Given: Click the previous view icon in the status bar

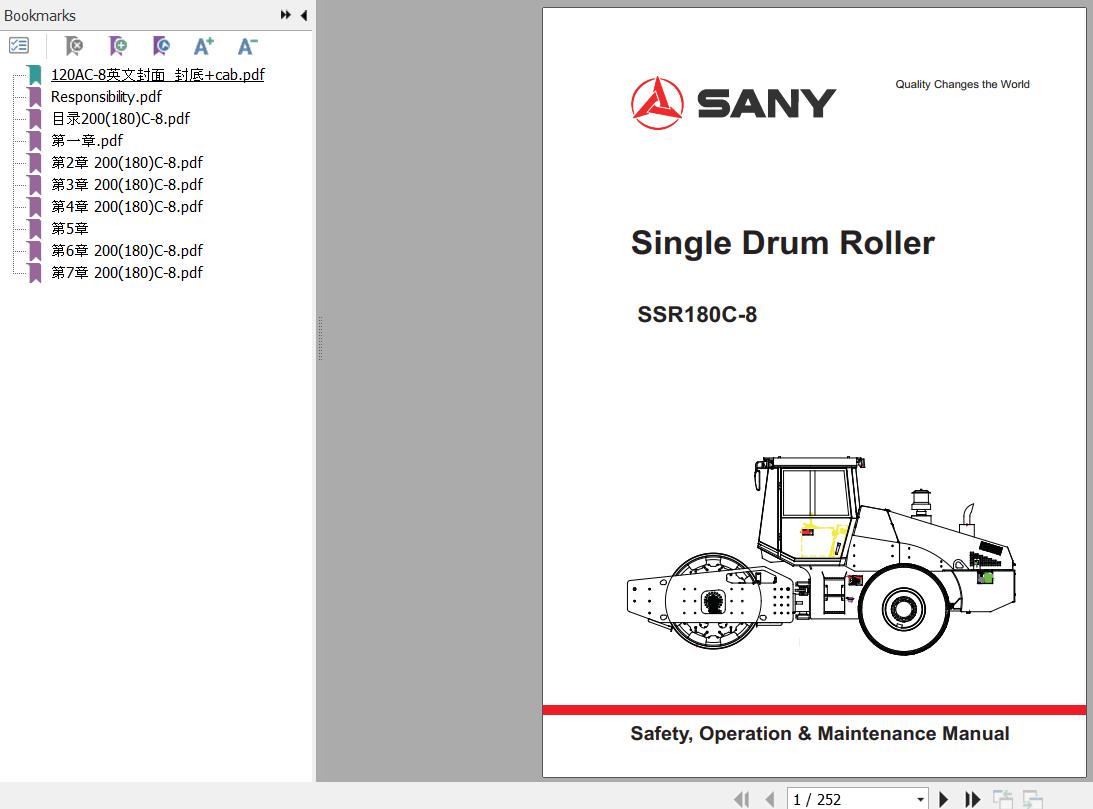Looking at the screenshot, I should [1002, 799].
